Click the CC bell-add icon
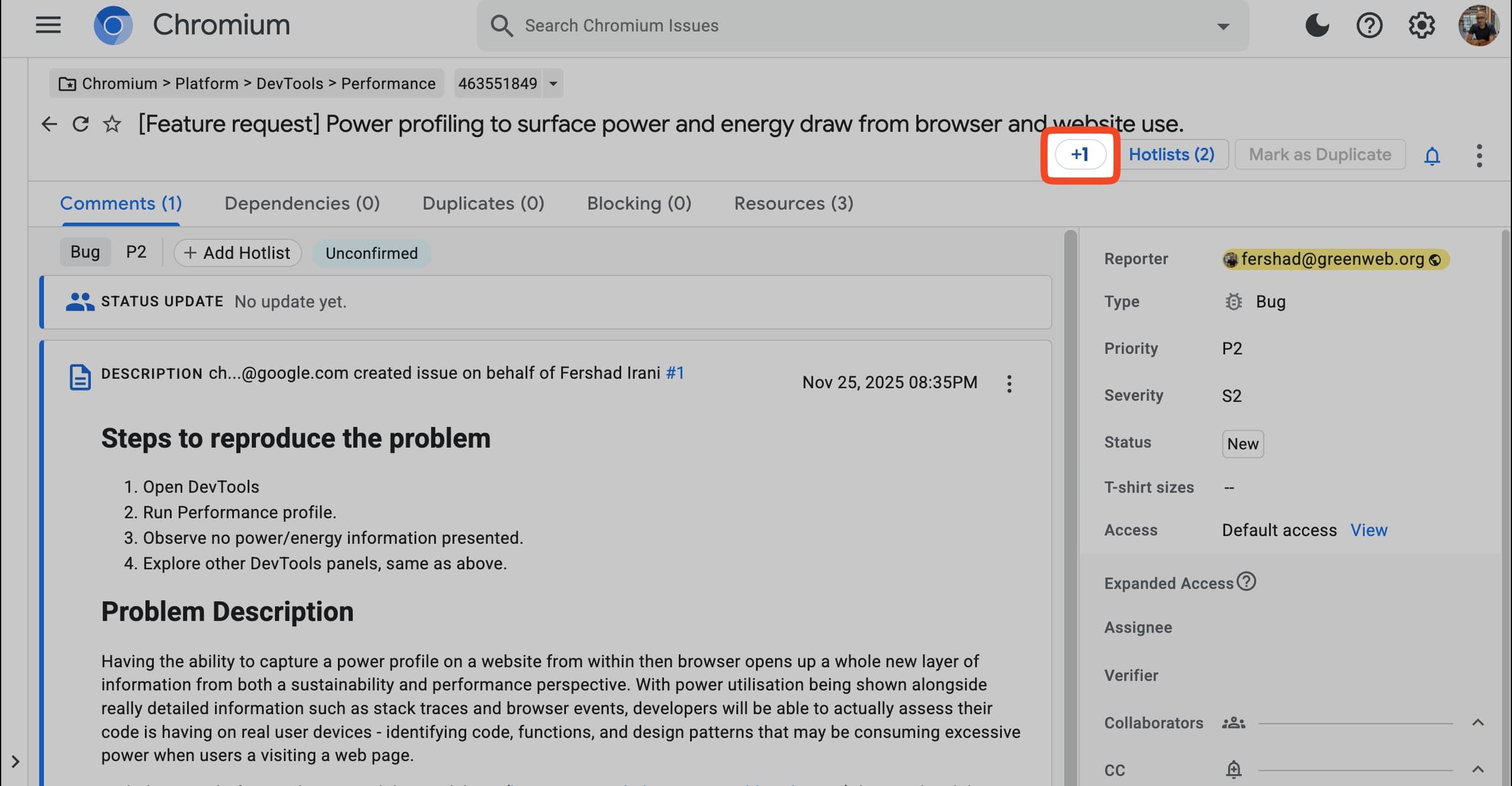Screen dimensions: 1512x786 point(1233,770)
